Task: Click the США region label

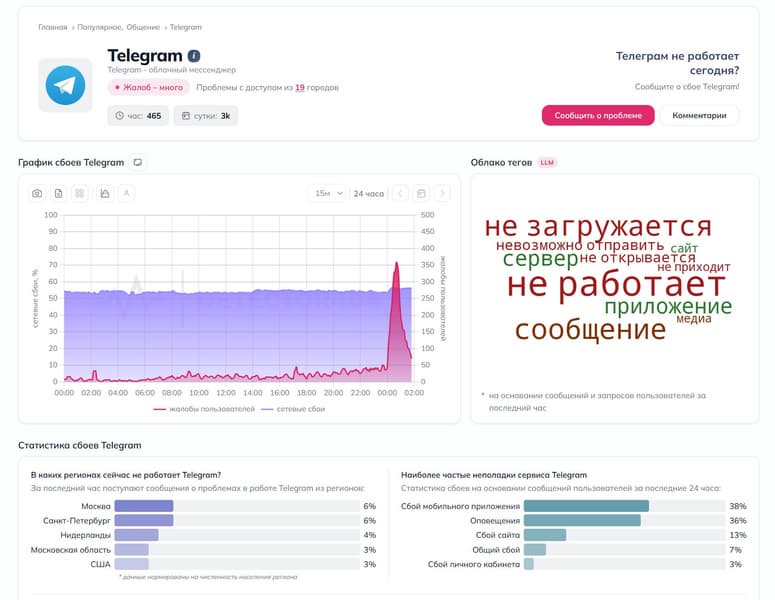Action: coord(100,564)
